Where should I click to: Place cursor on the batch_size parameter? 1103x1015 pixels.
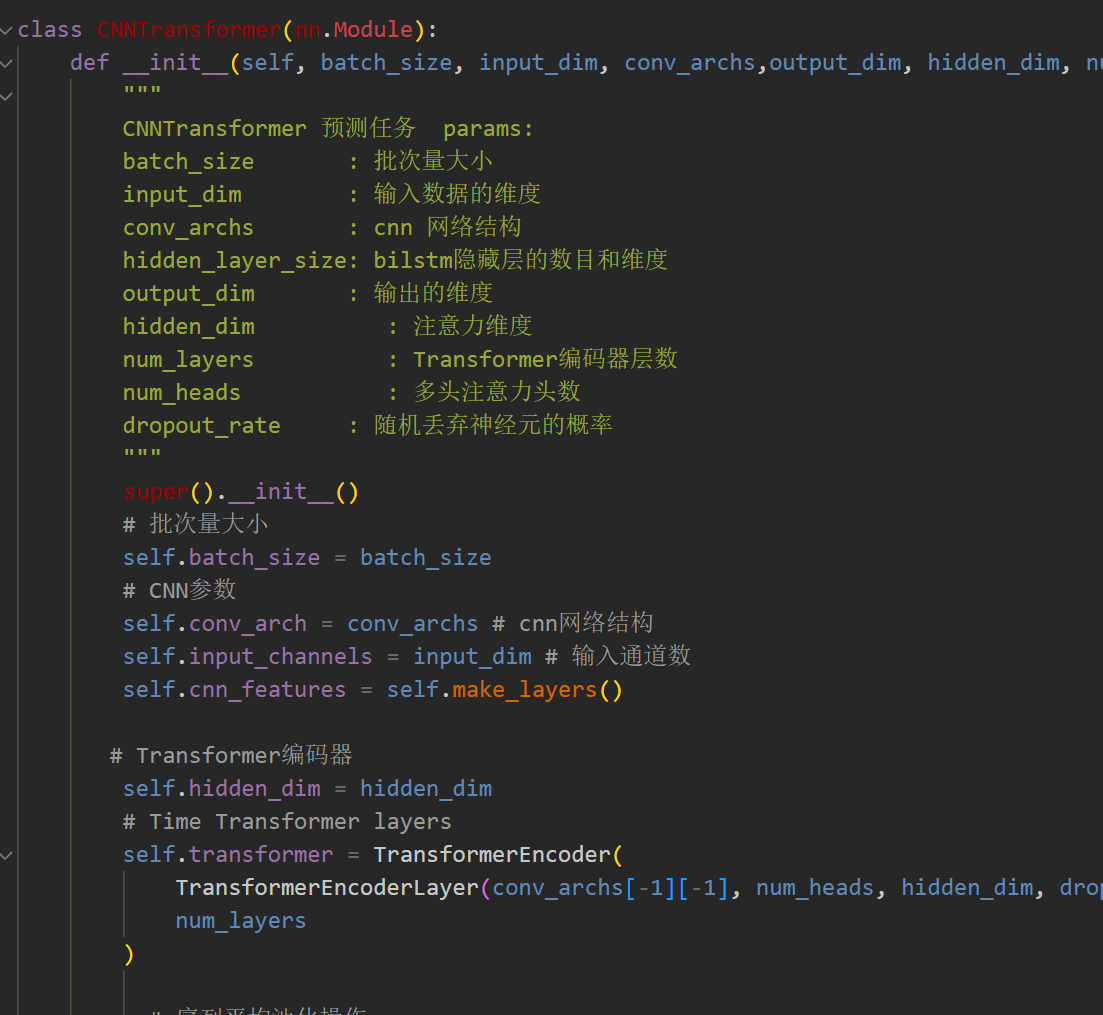pos(385,62)
